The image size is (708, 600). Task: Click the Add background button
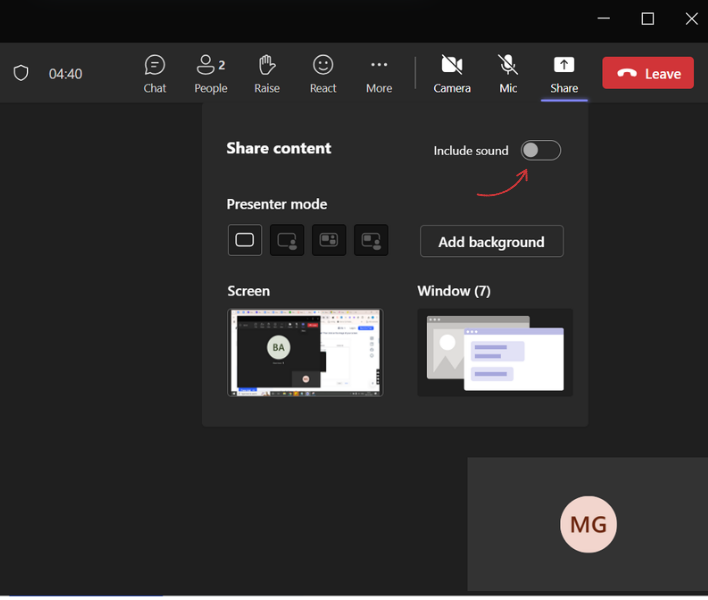coord(491,242)
